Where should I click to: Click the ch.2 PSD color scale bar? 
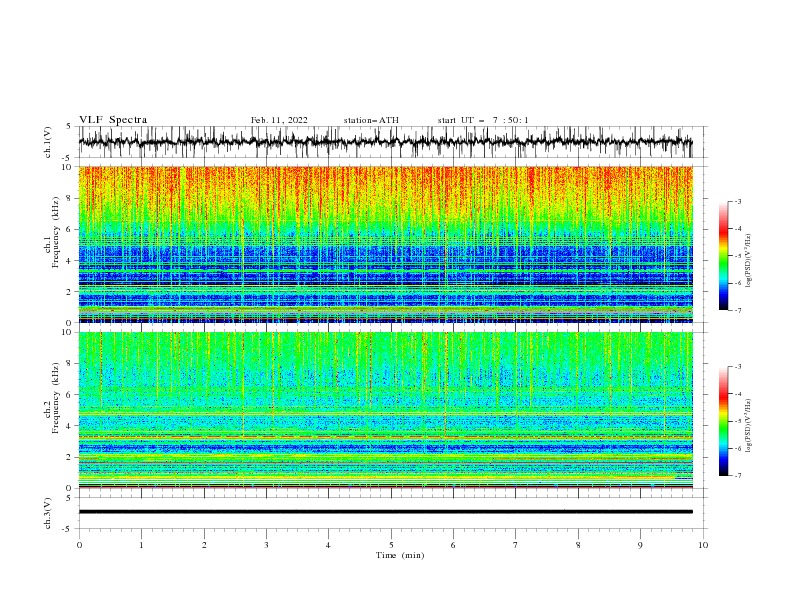724,421
